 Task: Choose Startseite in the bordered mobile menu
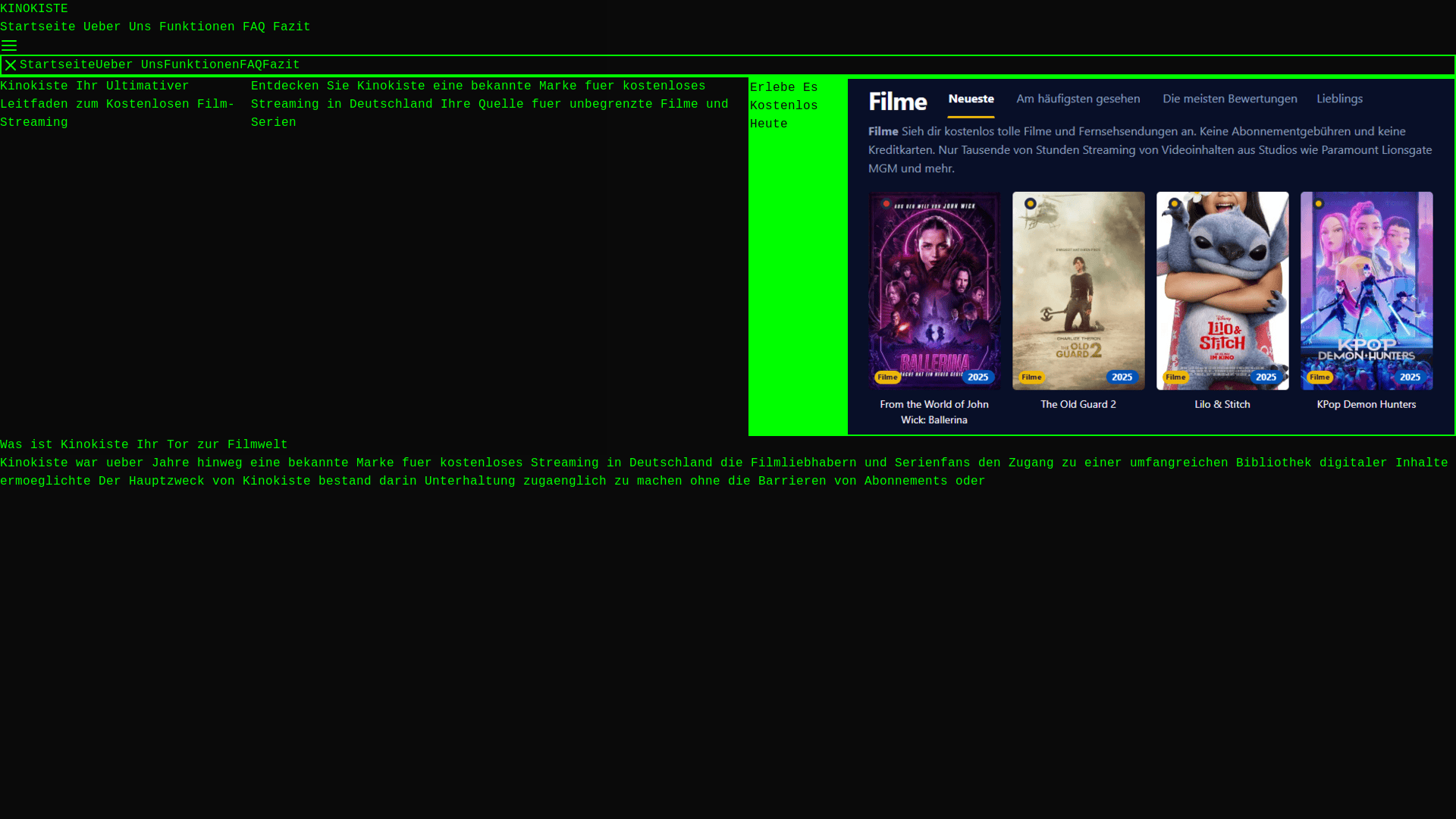click(x=58, y=65)
